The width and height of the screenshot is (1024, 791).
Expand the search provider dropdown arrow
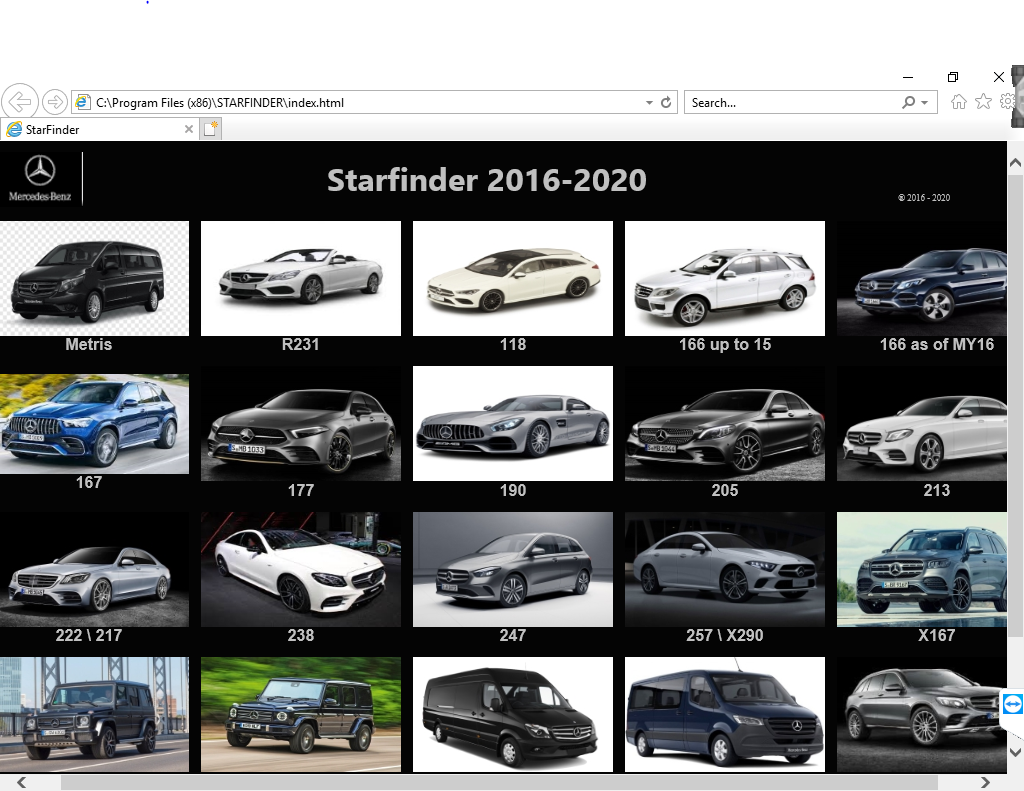[925, 102]
